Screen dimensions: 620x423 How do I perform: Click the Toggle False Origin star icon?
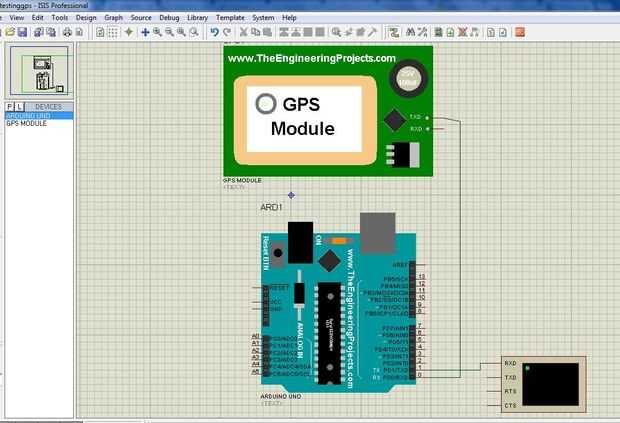(x=129, y=32)
